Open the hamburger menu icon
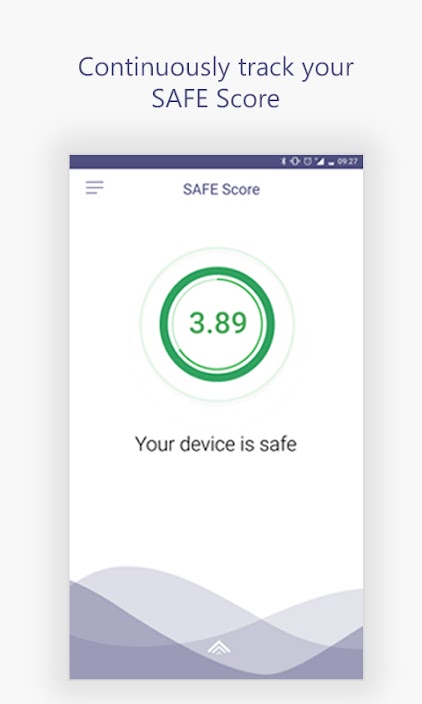This screenshot has width=422, height=704. 95,188
